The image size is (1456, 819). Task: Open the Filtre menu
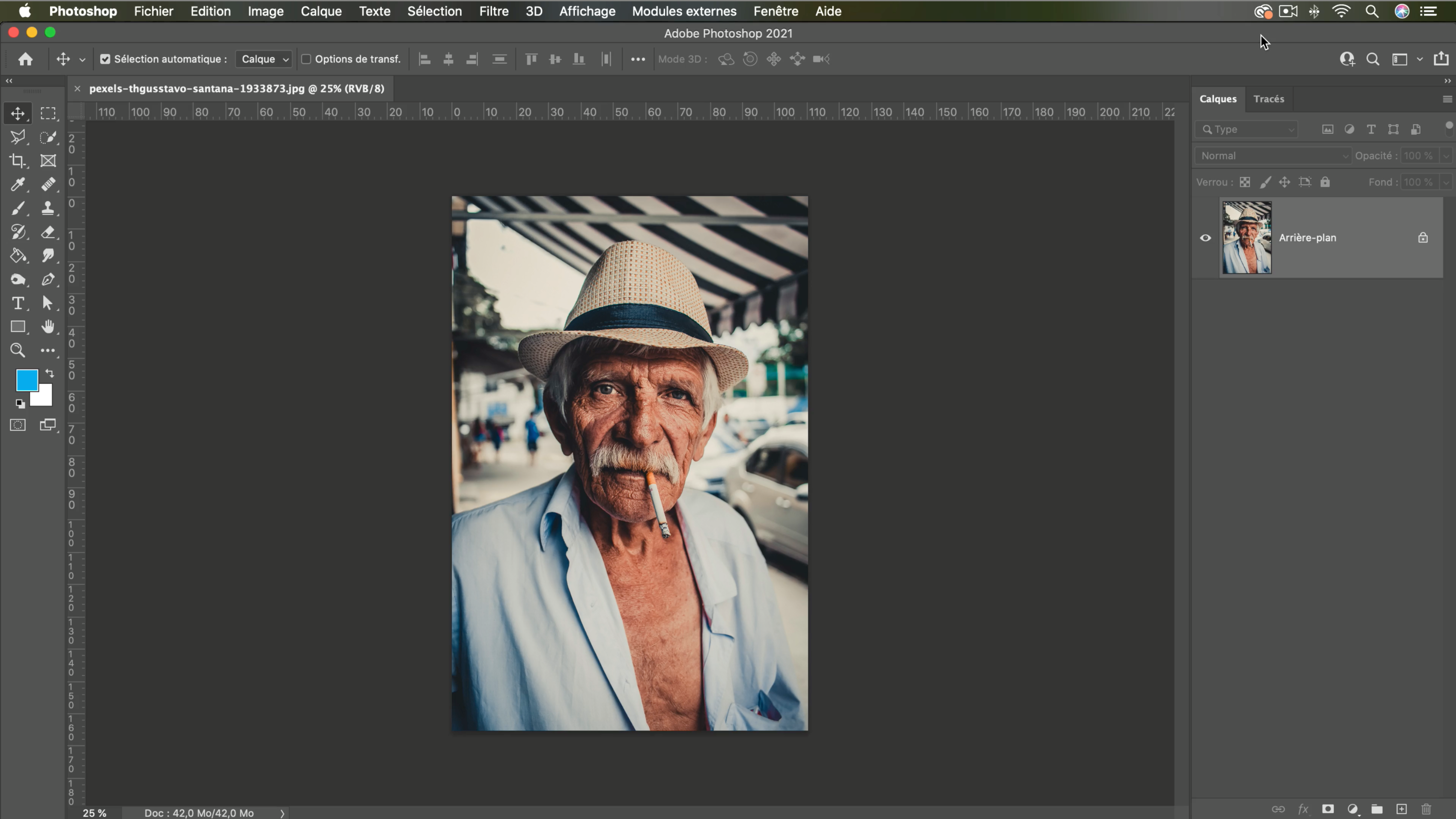pos(493,11)
